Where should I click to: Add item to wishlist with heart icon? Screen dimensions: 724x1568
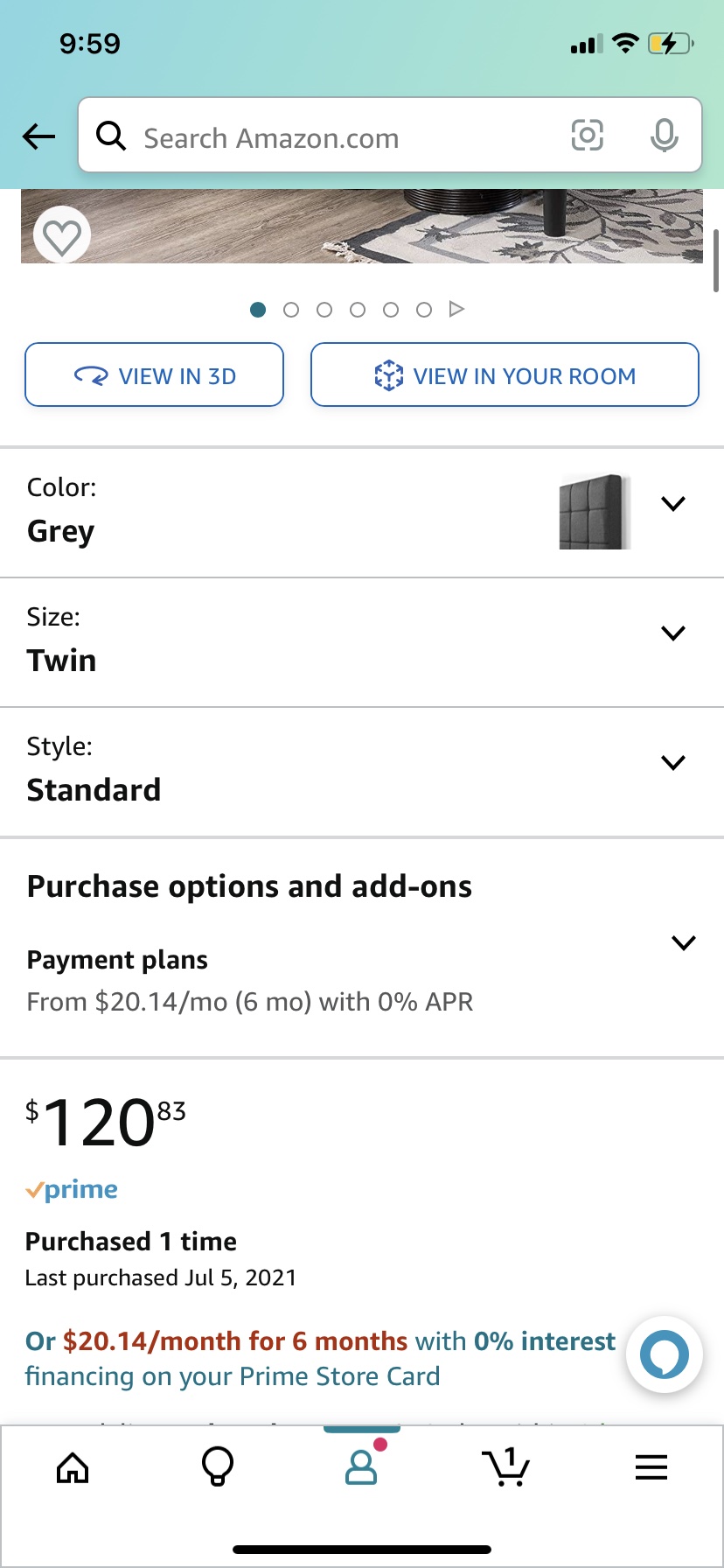pos(62,236)
